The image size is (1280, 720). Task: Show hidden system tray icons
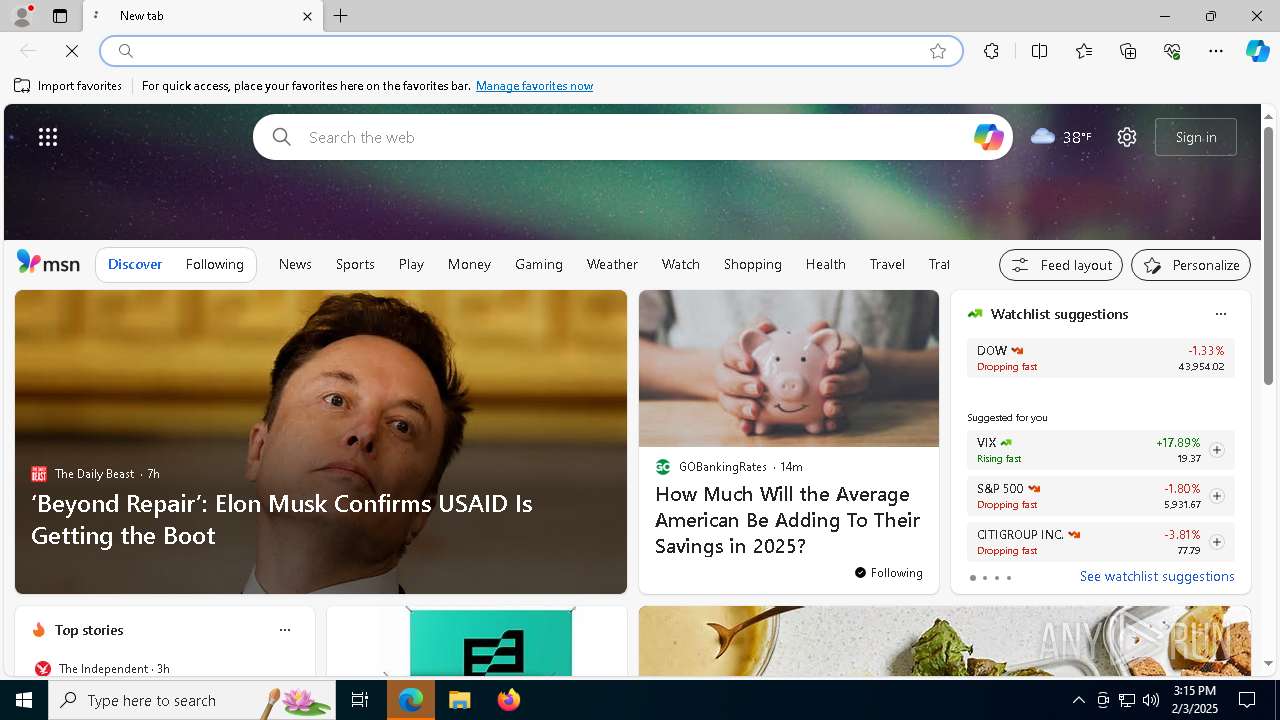[1078, 700]
